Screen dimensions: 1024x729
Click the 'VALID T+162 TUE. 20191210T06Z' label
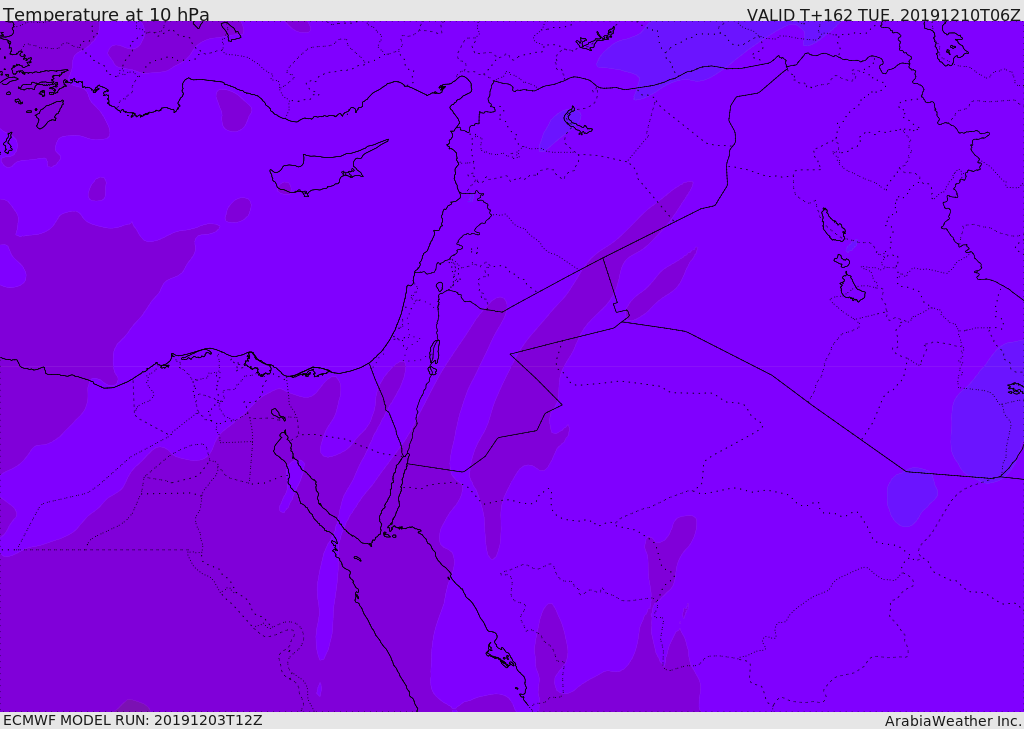pyautogui.click(x=883, y=14)
